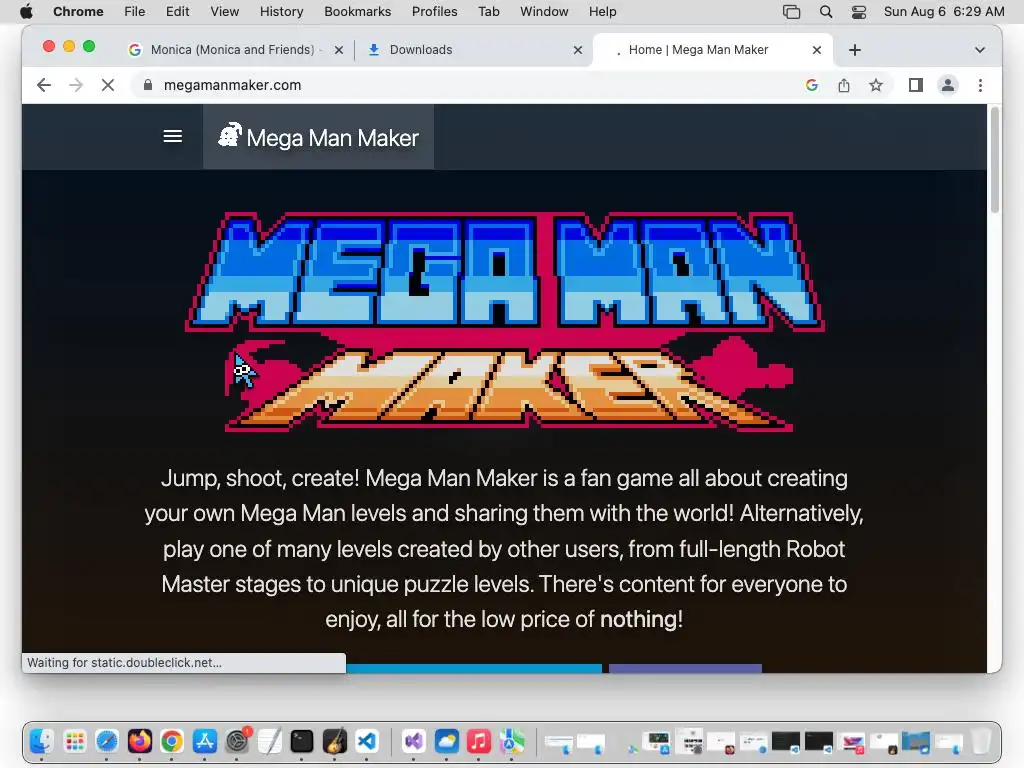This screenshot has height=768, width=1024.
Task: Open Spotlight search in menu bar
Action: coord(825,11)
